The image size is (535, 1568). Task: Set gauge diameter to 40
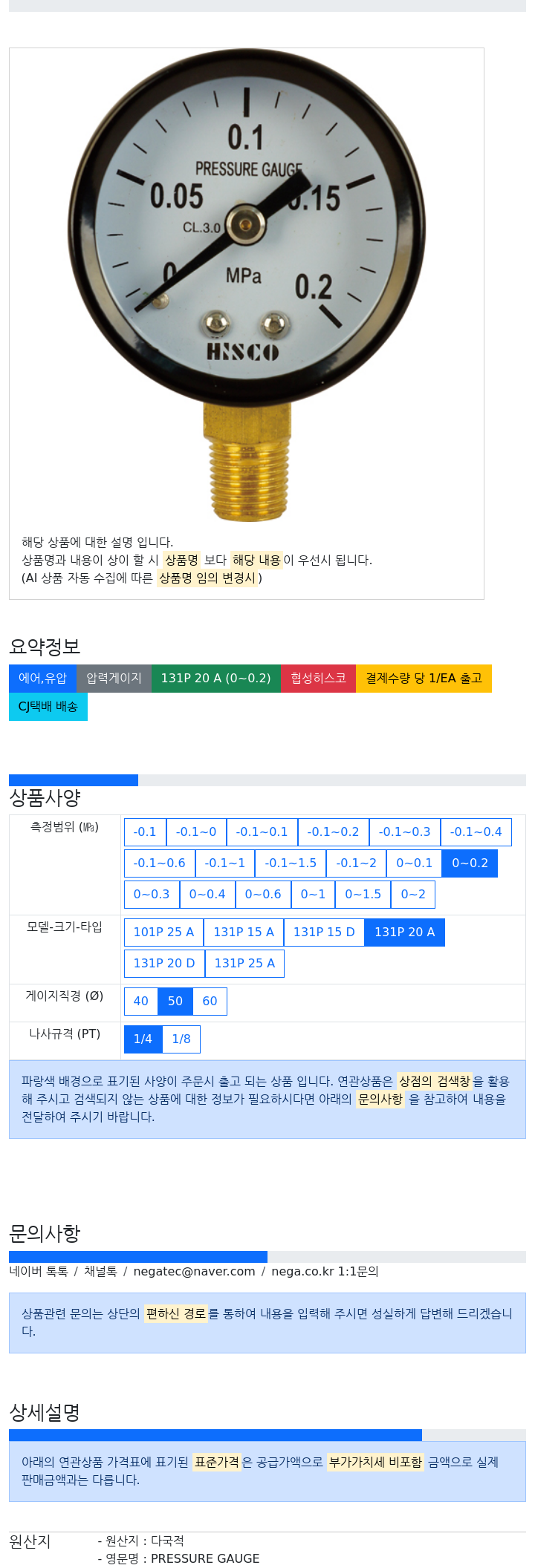(141, 1001)
